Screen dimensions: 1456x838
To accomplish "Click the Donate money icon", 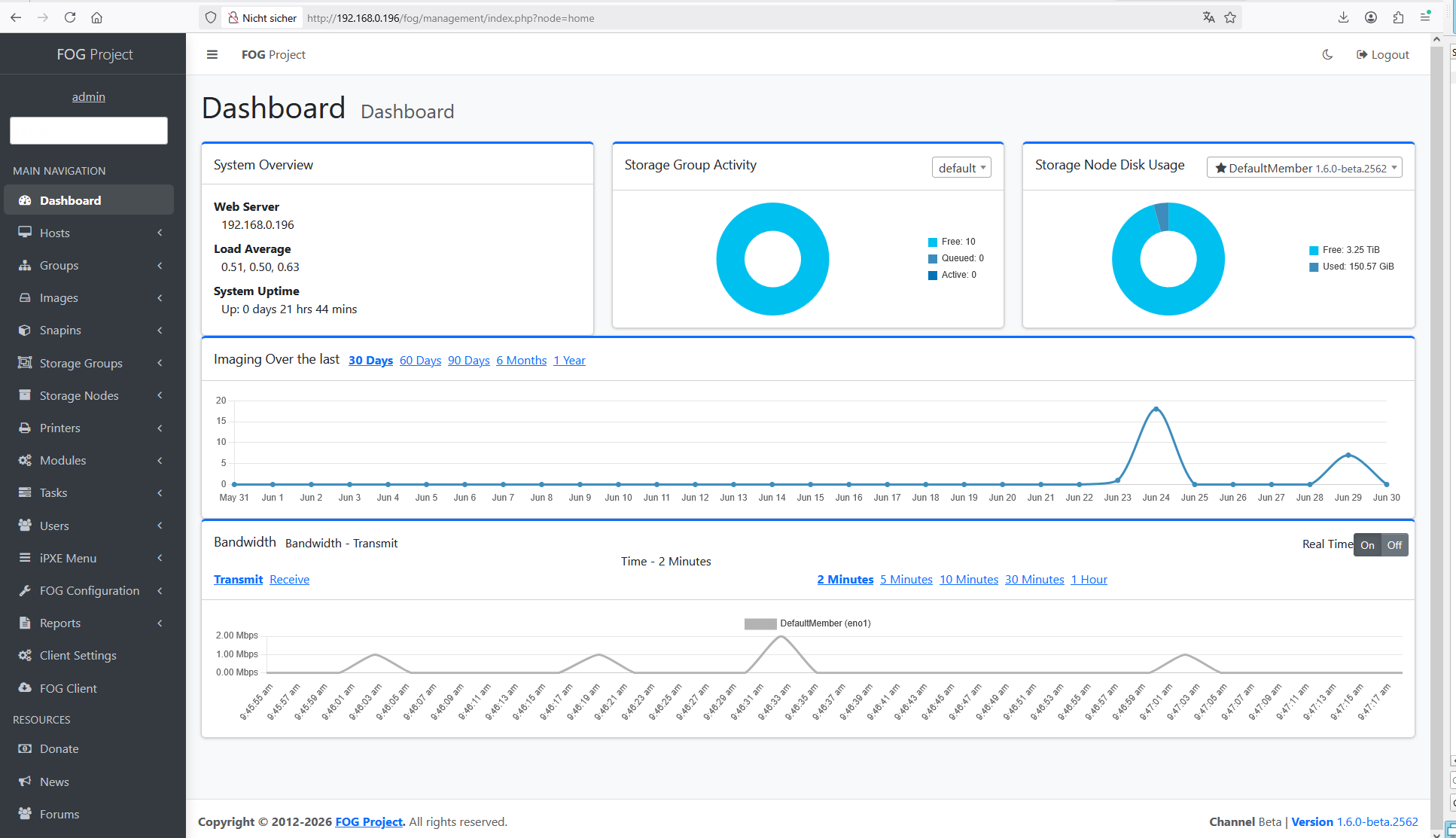I will point(25,748).
